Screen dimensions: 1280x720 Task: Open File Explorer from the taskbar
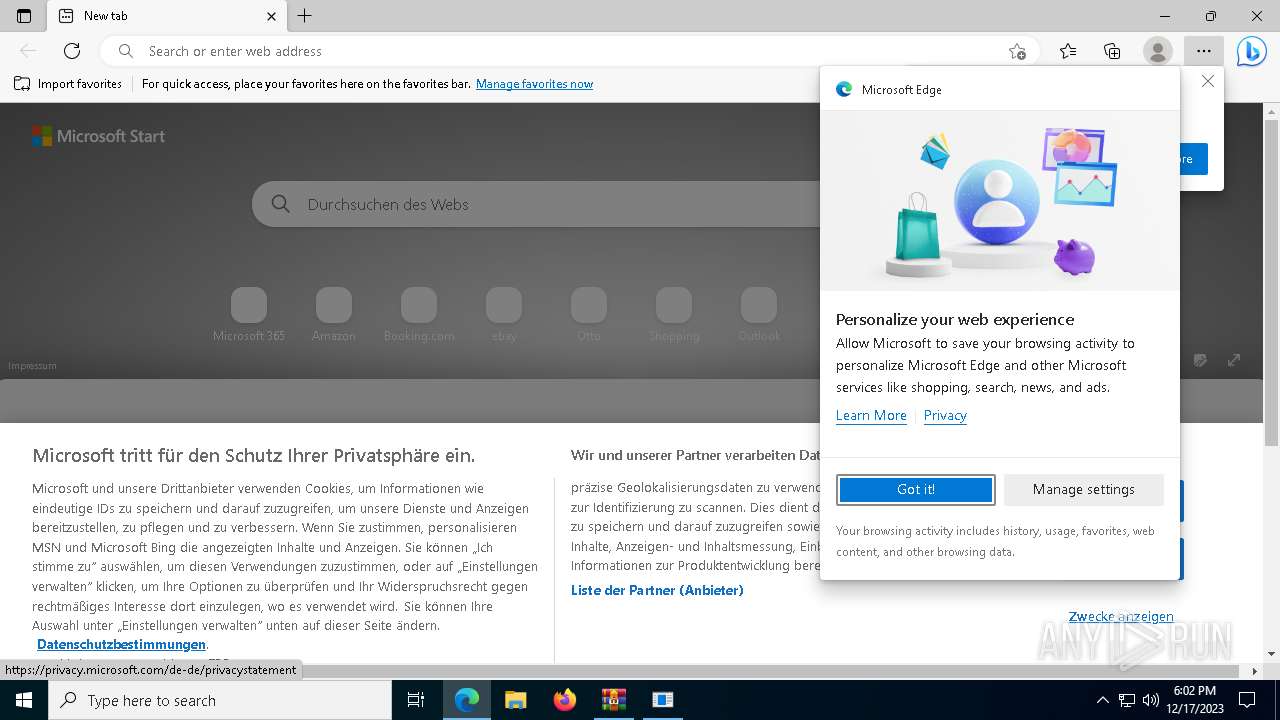516,700
